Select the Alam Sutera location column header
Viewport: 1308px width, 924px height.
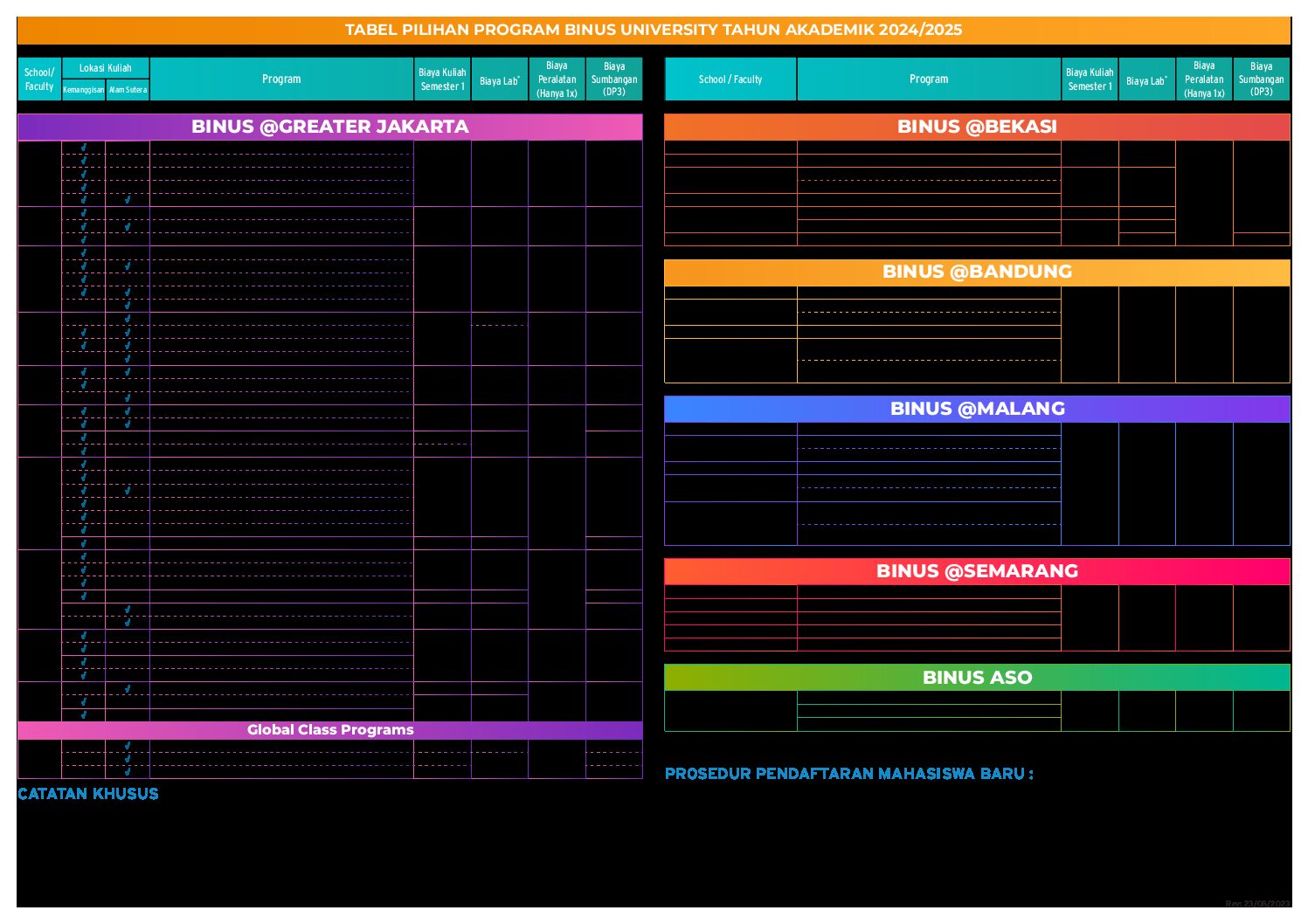coord(128,90)
